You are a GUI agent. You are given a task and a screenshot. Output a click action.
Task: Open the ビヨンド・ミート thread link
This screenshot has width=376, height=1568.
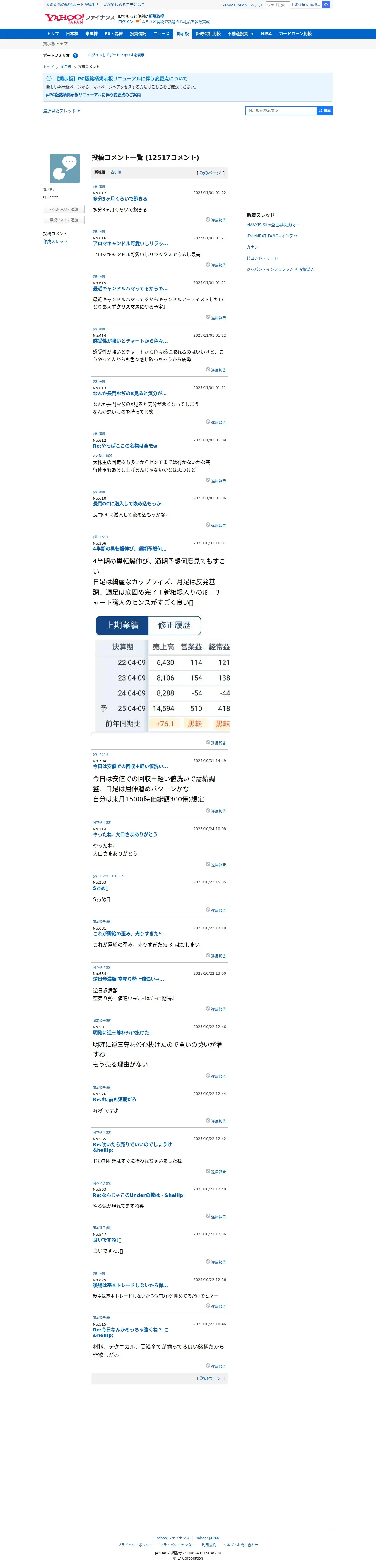pos(262,258)
